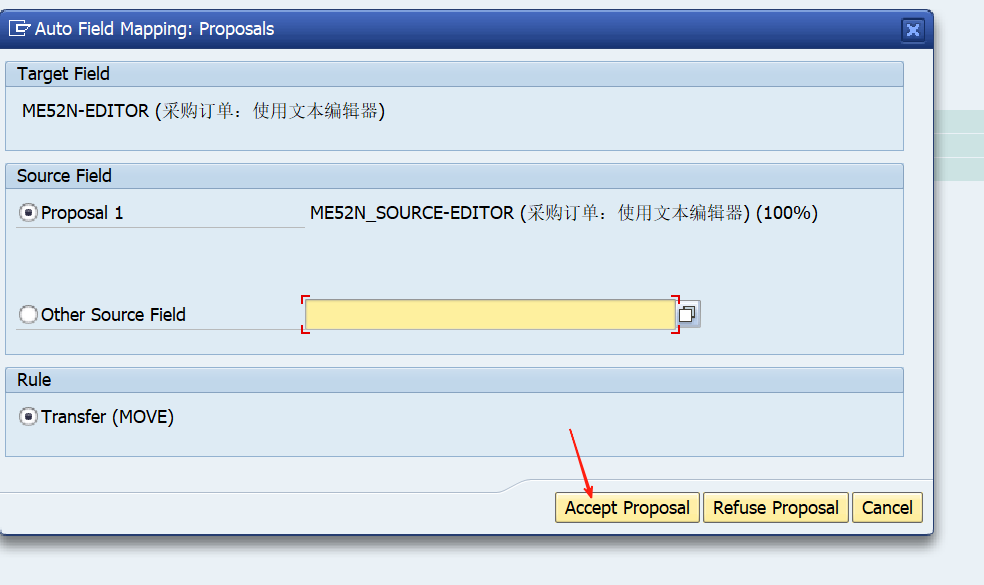Click the Auto Field Mapping dialog title icon

pyautogui.click(x=19, y=28)
